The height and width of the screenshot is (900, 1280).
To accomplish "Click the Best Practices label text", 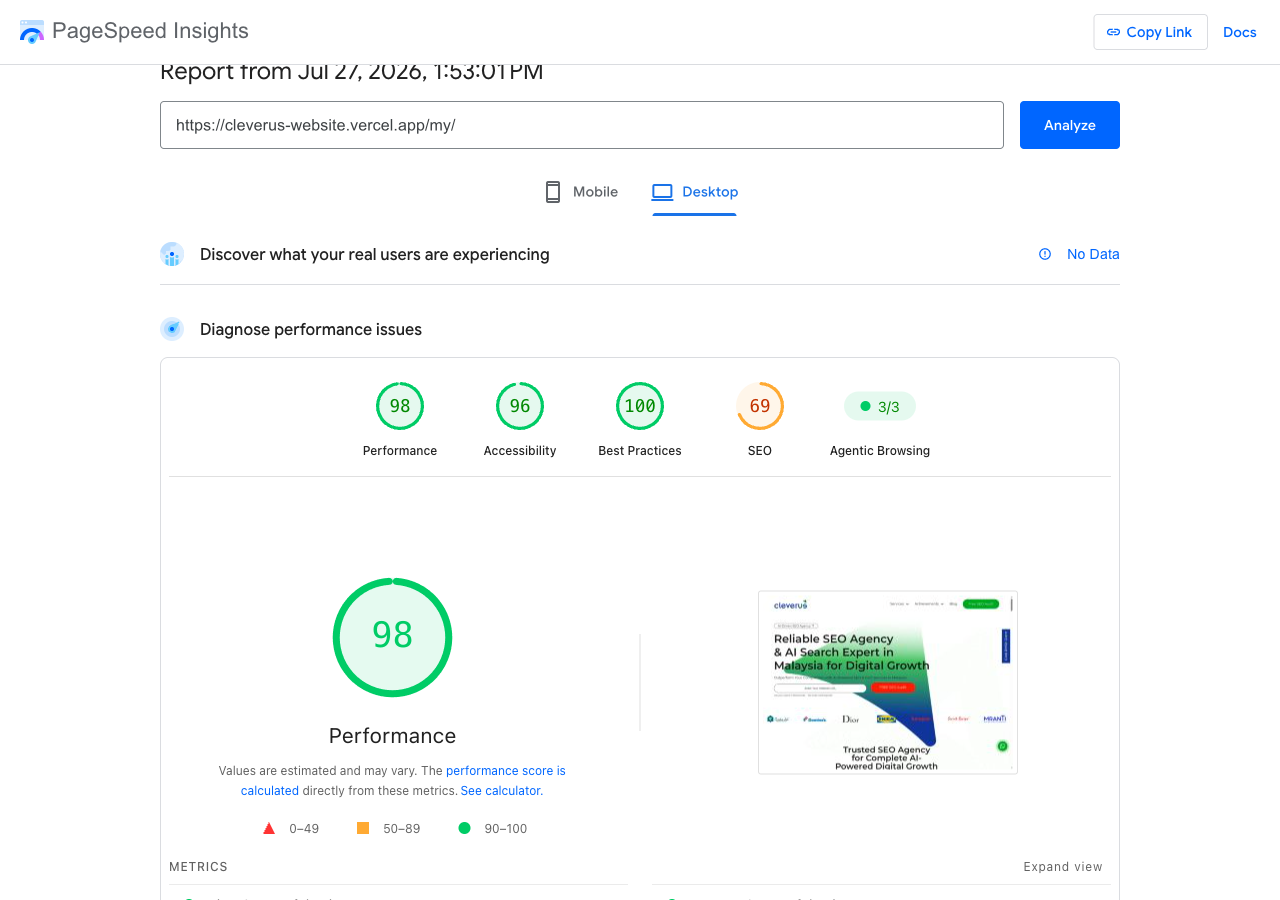I will [640, 451].
